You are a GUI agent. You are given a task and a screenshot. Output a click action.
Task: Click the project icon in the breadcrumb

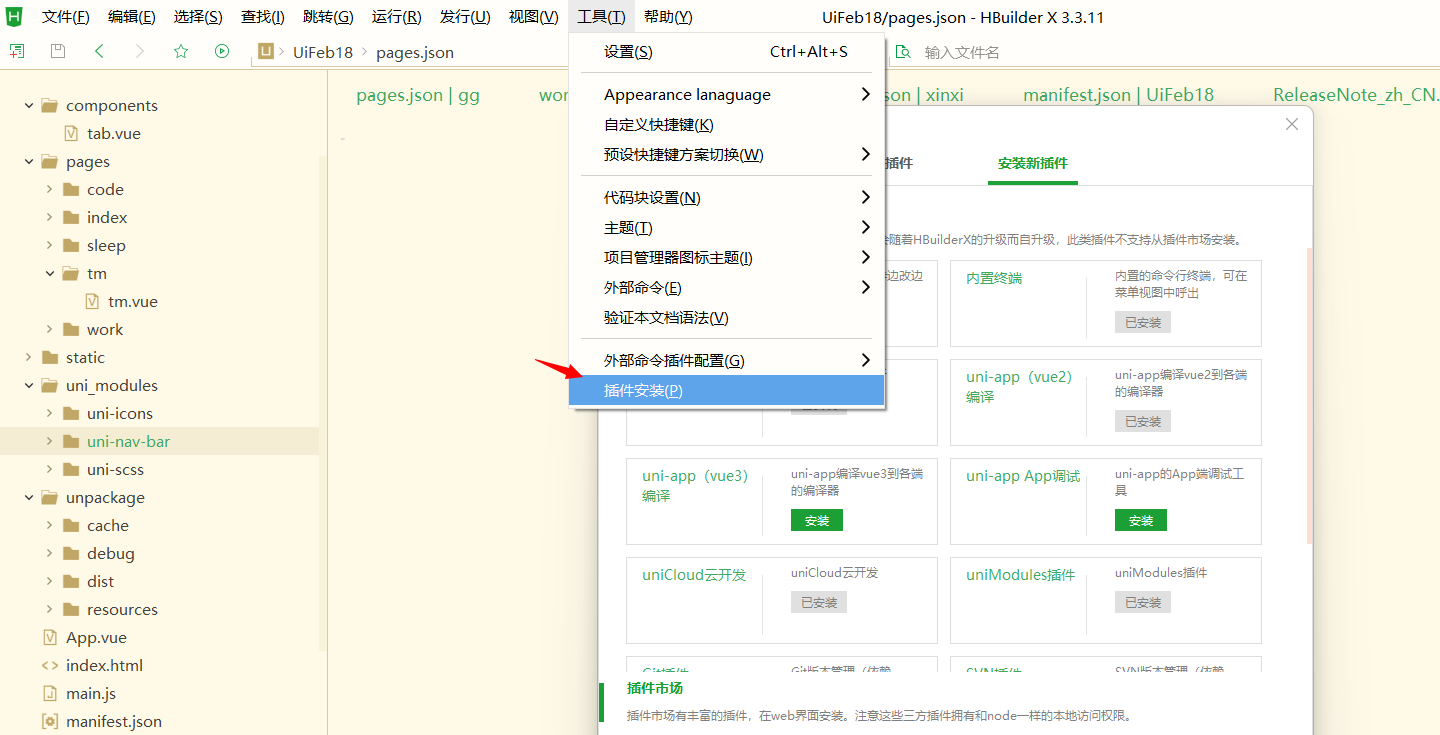266,52
